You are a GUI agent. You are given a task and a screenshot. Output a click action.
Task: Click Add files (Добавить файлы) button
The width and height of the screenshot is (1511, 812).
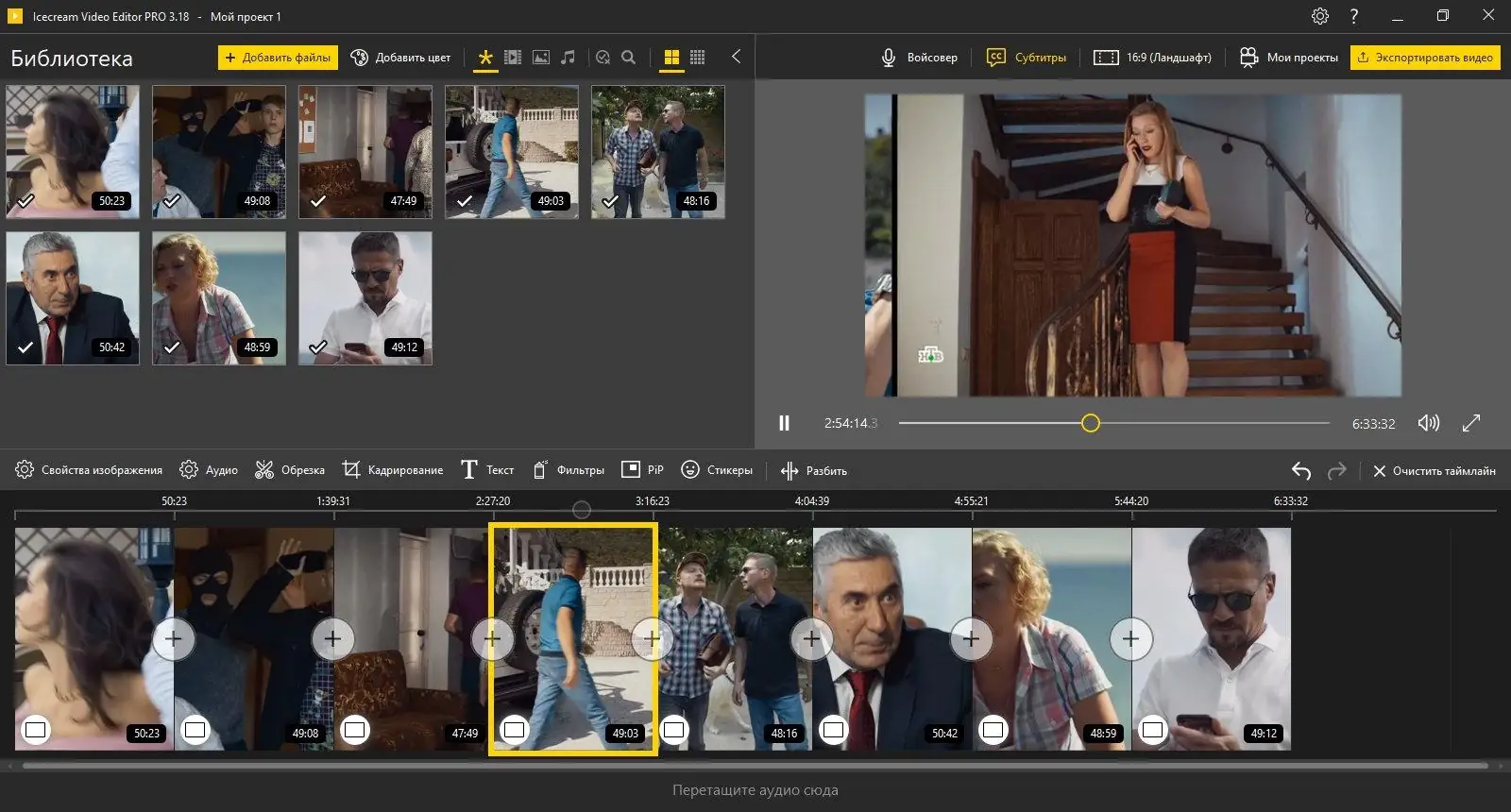tap(278, 58)
